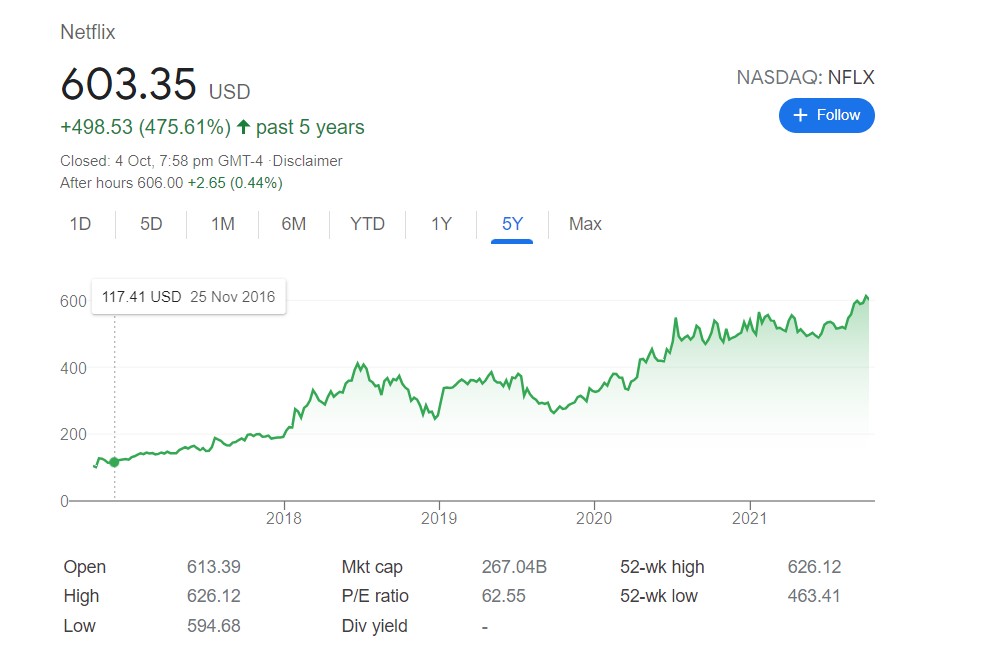Click the Follow button
This screenshot has width=983, height=665.
(x=826, y=115)
